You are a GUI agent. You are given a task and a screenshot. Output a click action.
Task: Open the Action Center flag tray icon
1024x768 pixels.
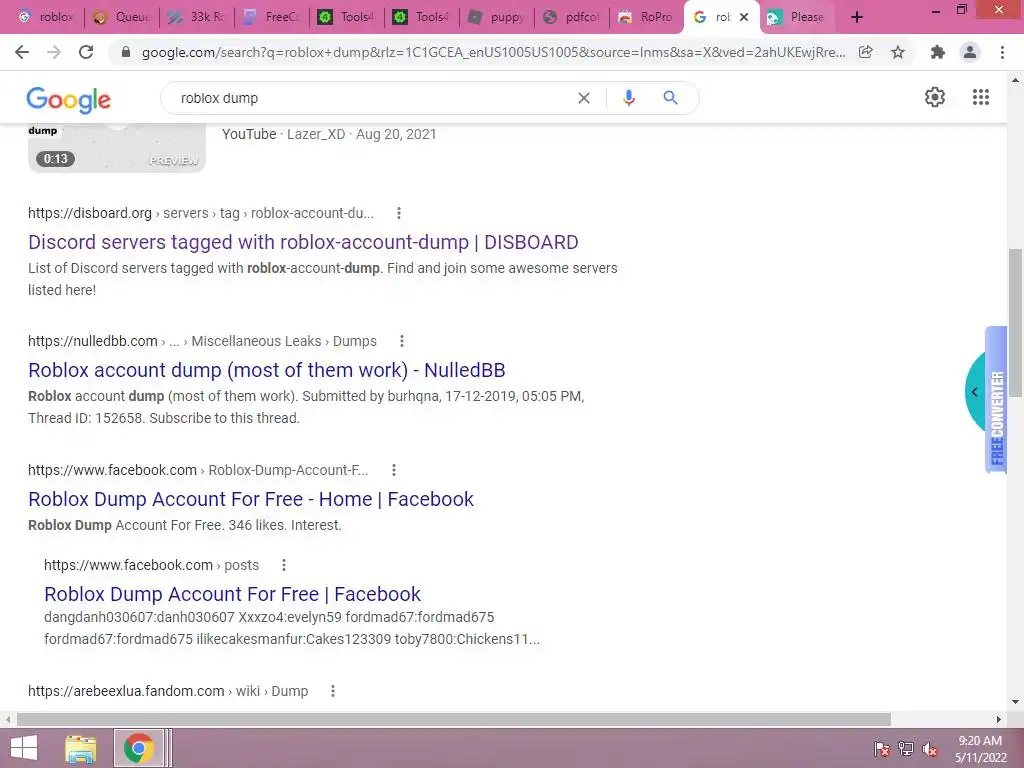click(881, 748)
